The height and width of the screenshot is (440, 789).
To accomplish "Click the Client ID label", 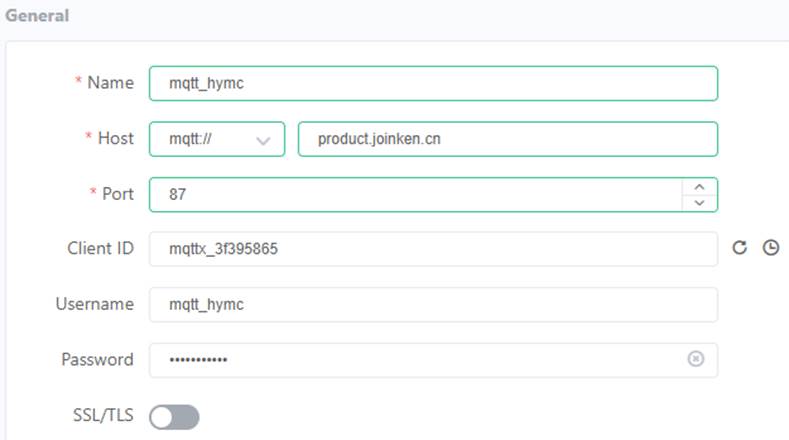I will [101, 248].
